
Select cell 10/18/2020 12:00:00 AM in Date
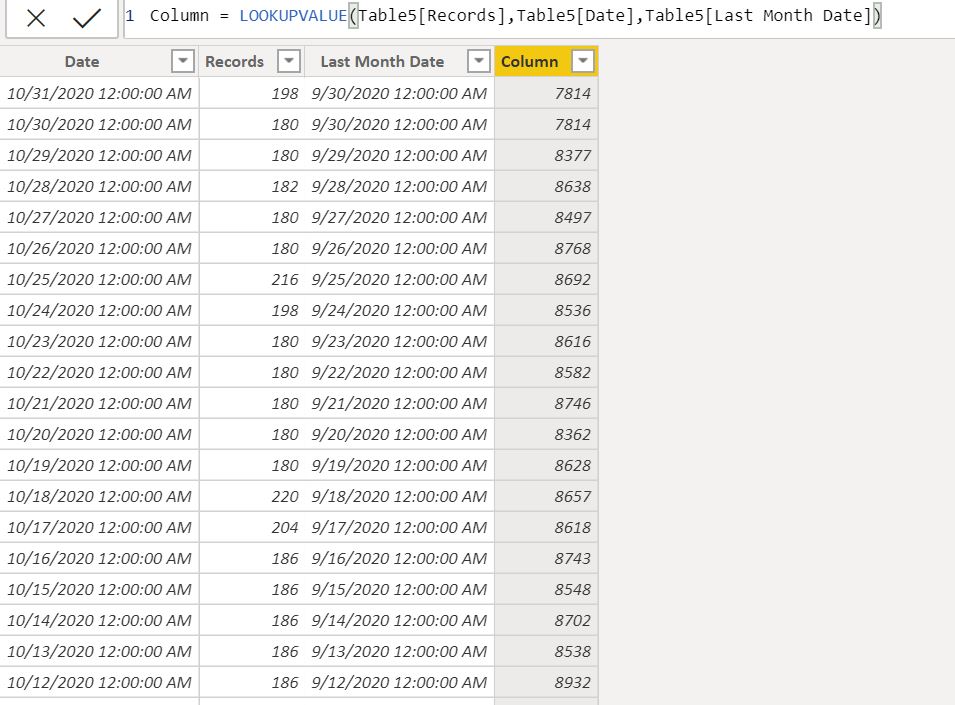pyautogui.click(x=99, y=496)
